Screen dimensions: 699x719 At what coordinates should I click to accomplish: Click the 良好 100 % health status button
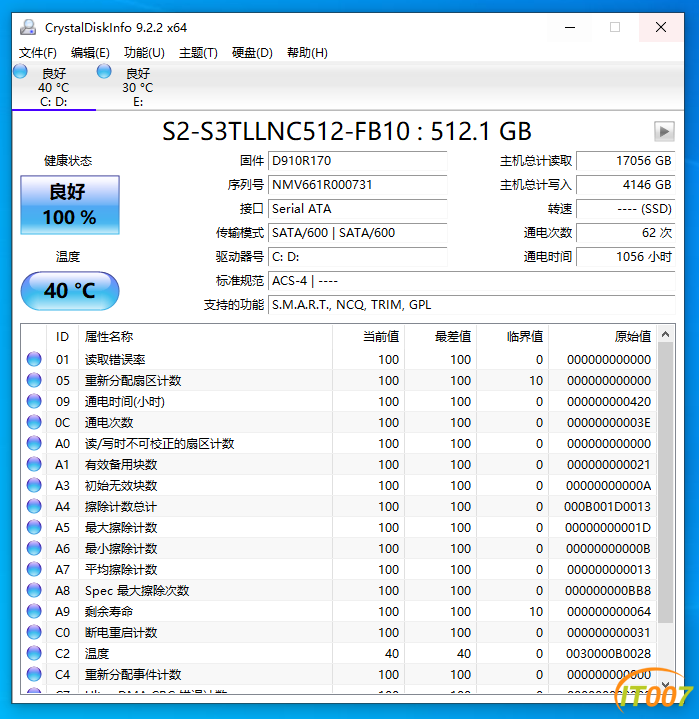click(70, 205)
